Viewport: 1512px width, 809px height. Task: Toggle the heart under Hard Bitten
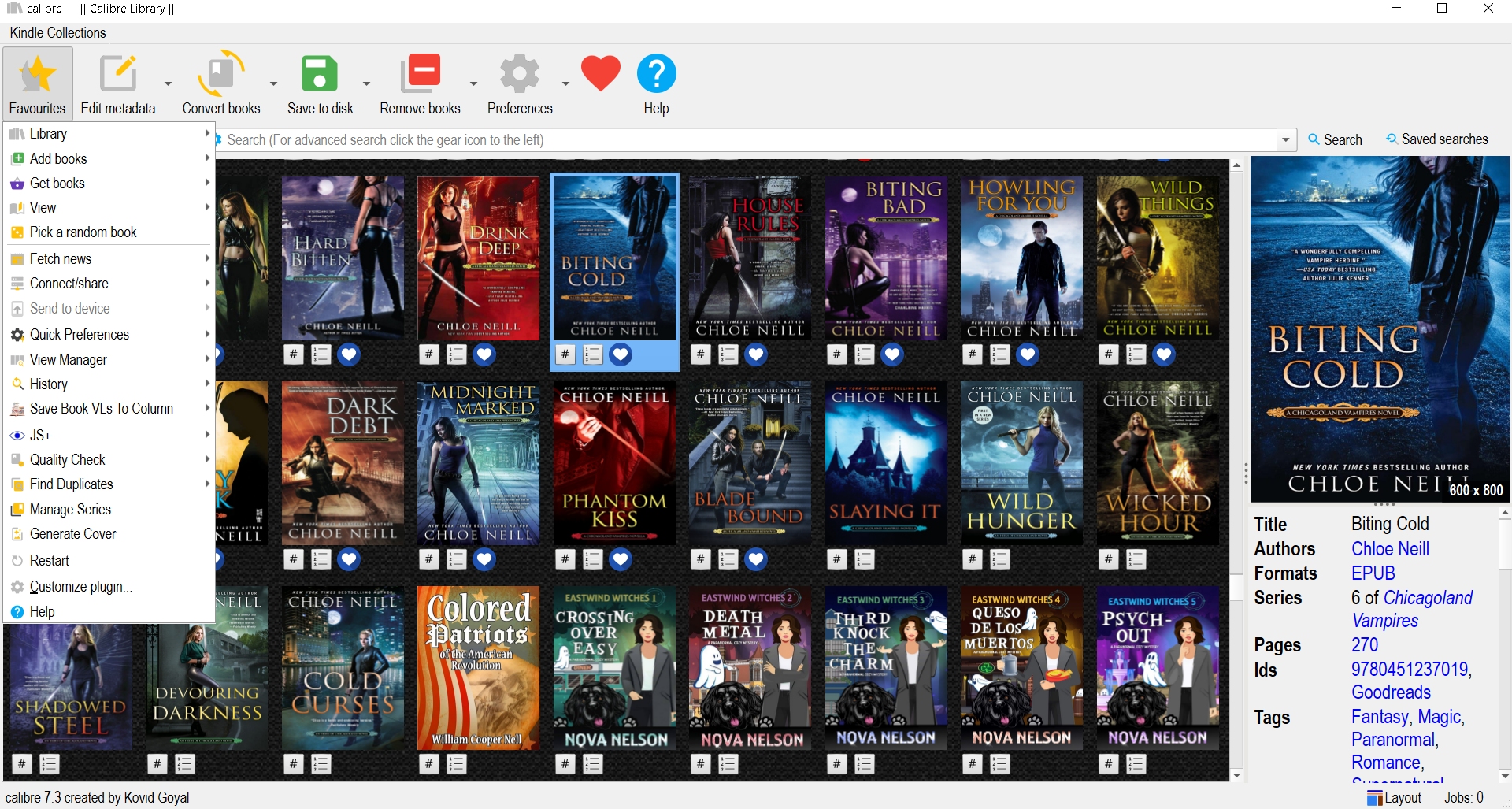click(x=349, y=354)
